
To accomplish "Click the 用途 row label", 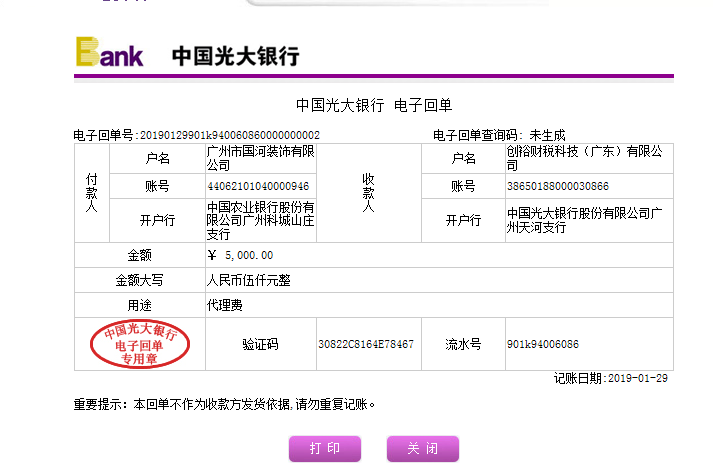I will (x=139, y=305).
